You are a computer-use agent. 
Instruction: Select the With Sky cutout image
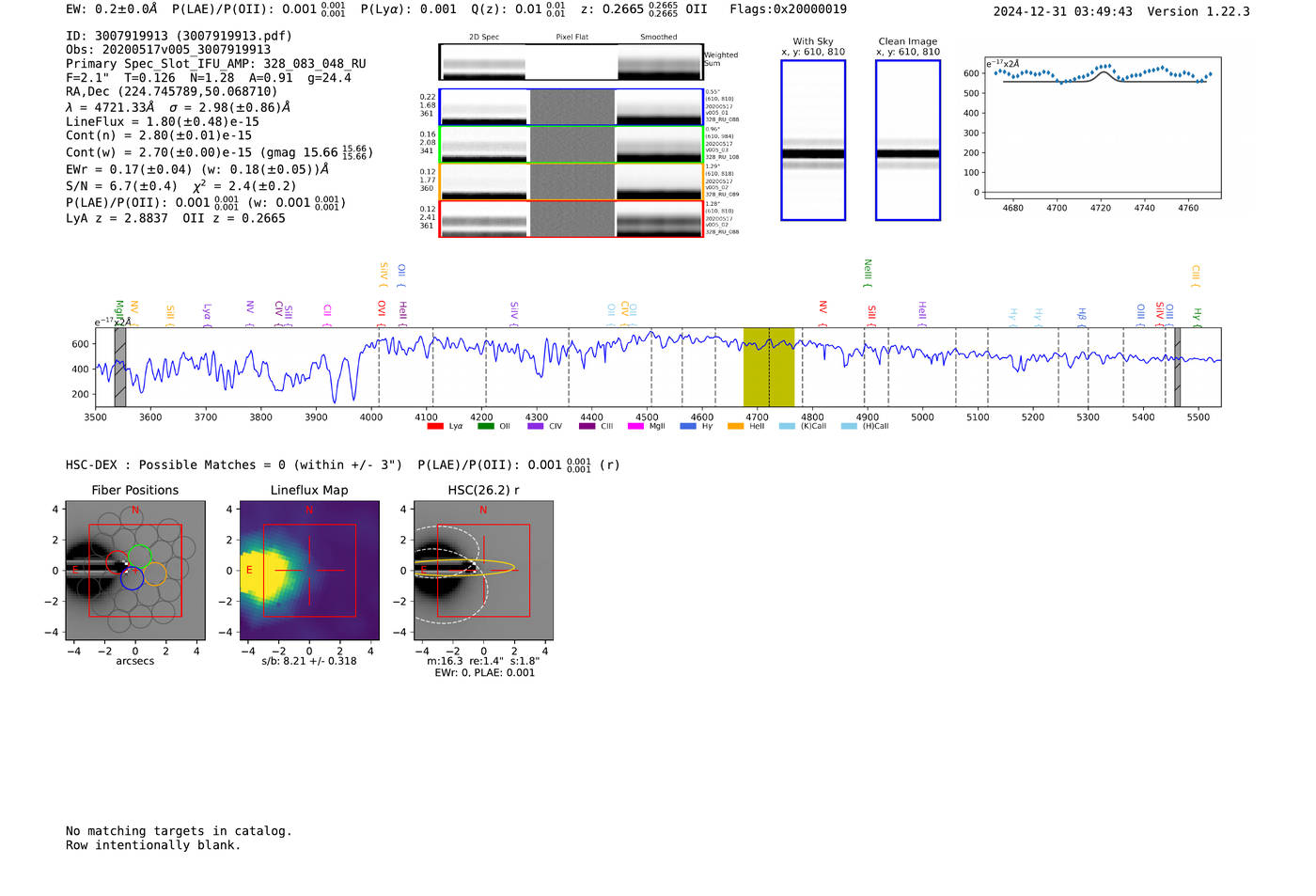click(x=813, y=140)
